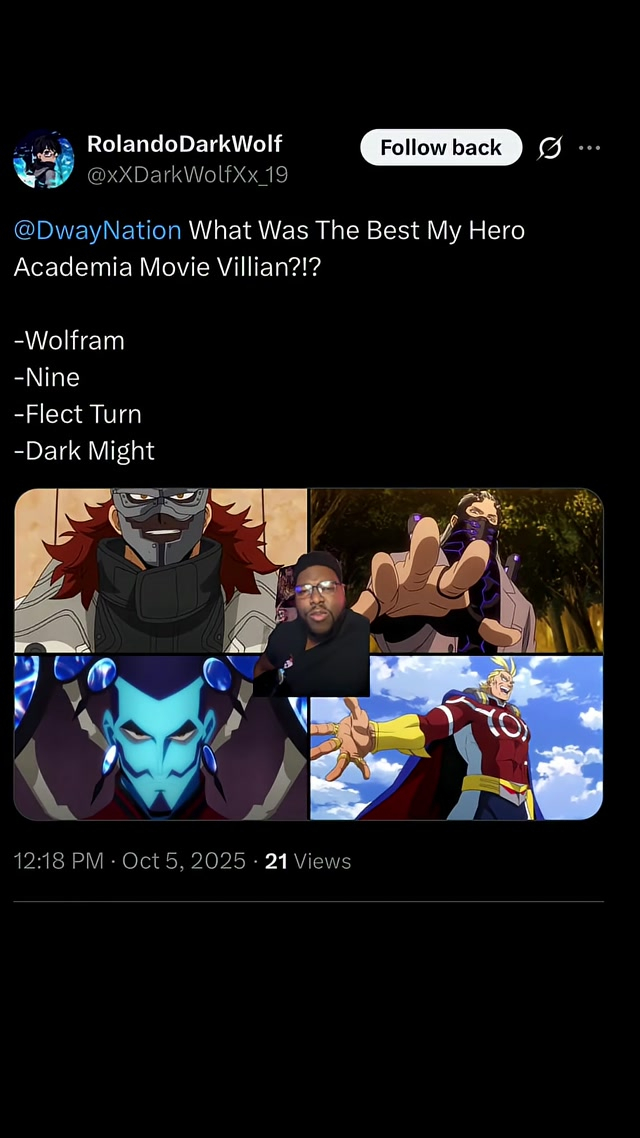The image size is (640, 1138).
Task: Click the 'My Hero Academia Movie Villian' question text
Action: click(x=268, y=249)
